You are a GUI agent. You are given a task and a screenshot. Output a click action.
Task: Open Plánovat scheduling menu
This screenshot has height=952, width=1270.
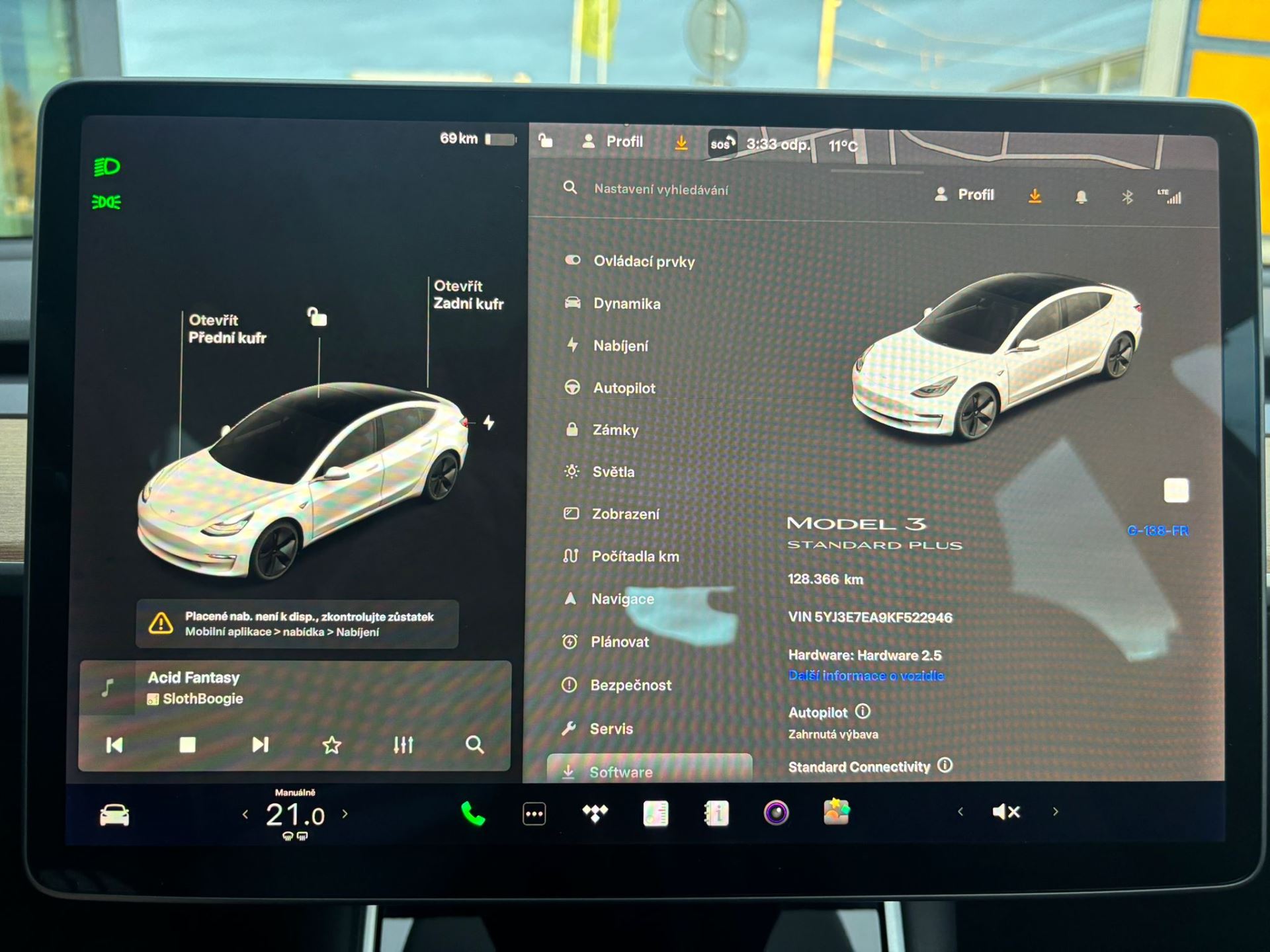(606, 642)
